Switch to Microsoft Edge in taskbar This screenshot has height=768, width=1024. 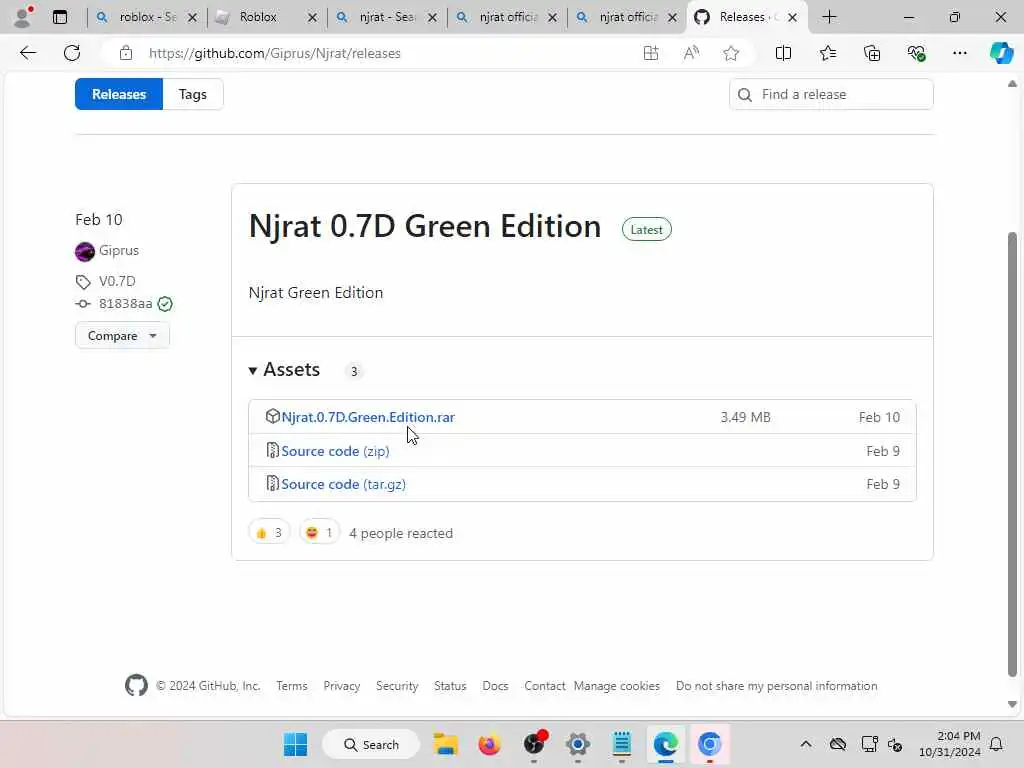[x=665, y=744]
